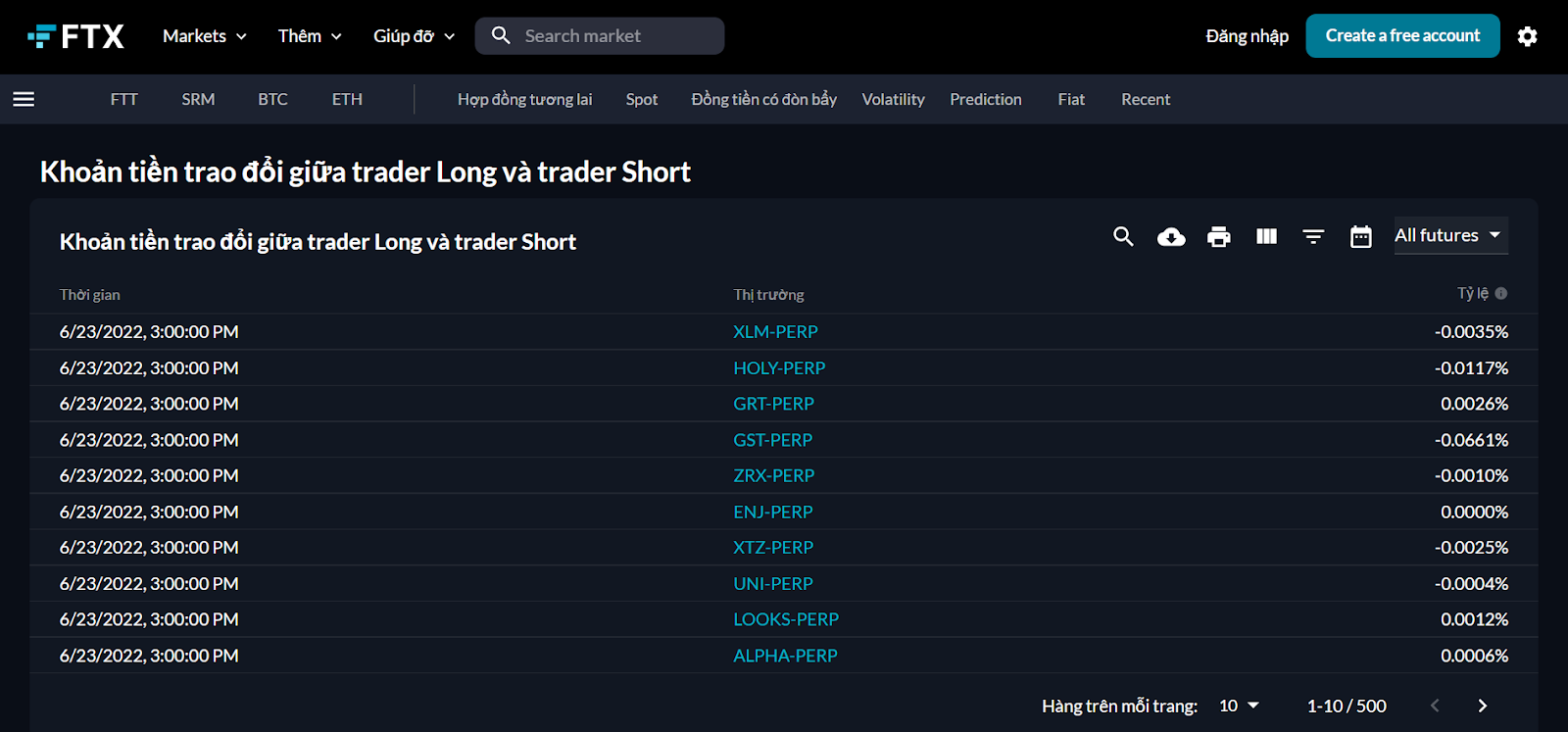
Task: Click the info icon beside Tỷ lệ
Action: [x=1501, y=293]
